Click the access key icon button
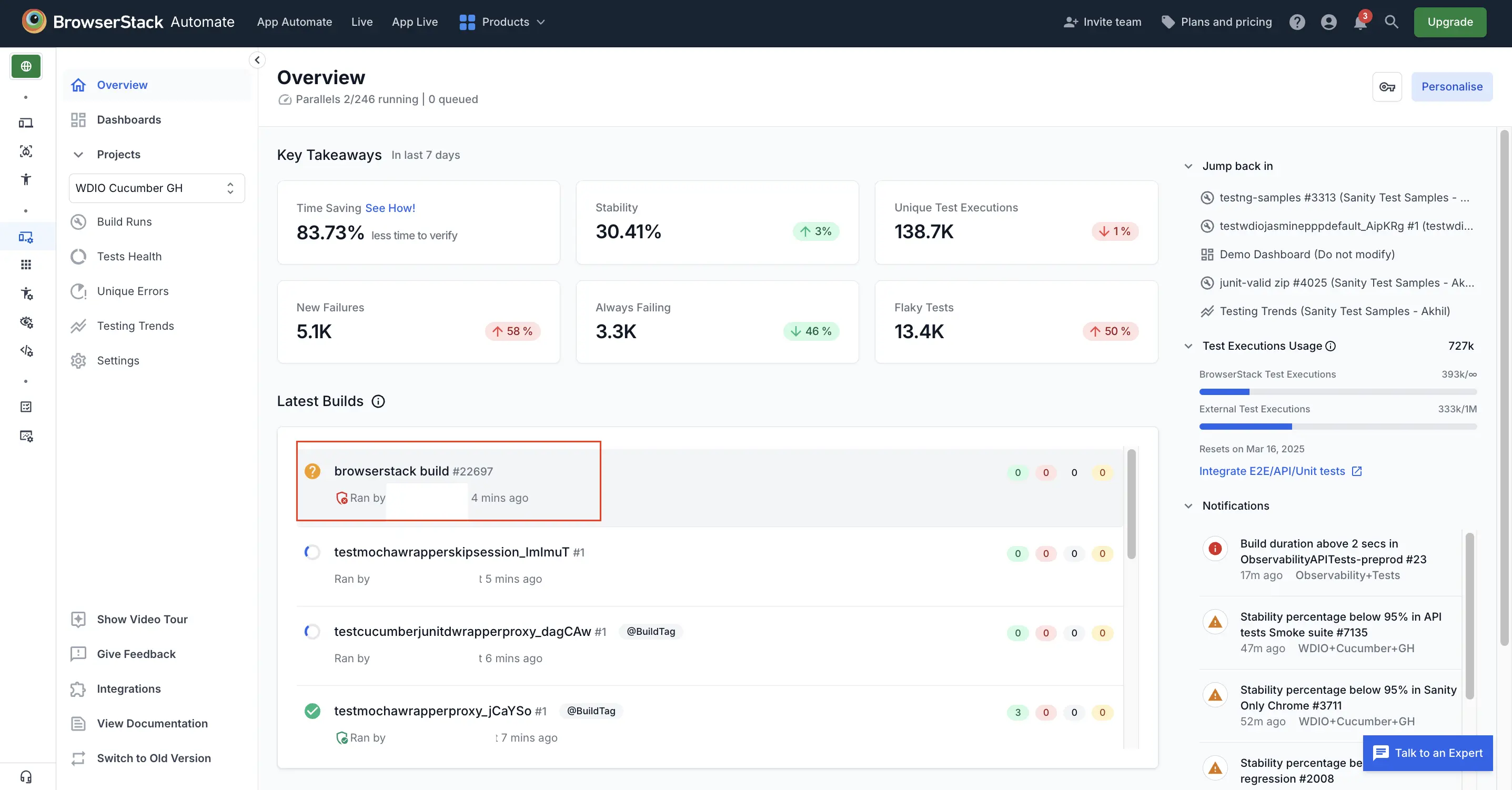This screenshot has height=790, width=1512. 1386,87
